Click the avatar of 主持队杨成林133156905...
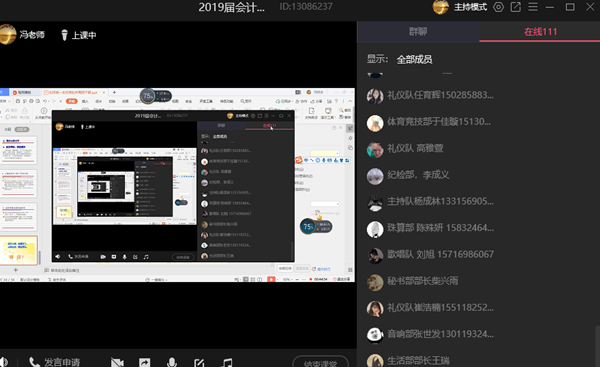 pyautogui.click(x=375, y=202)
